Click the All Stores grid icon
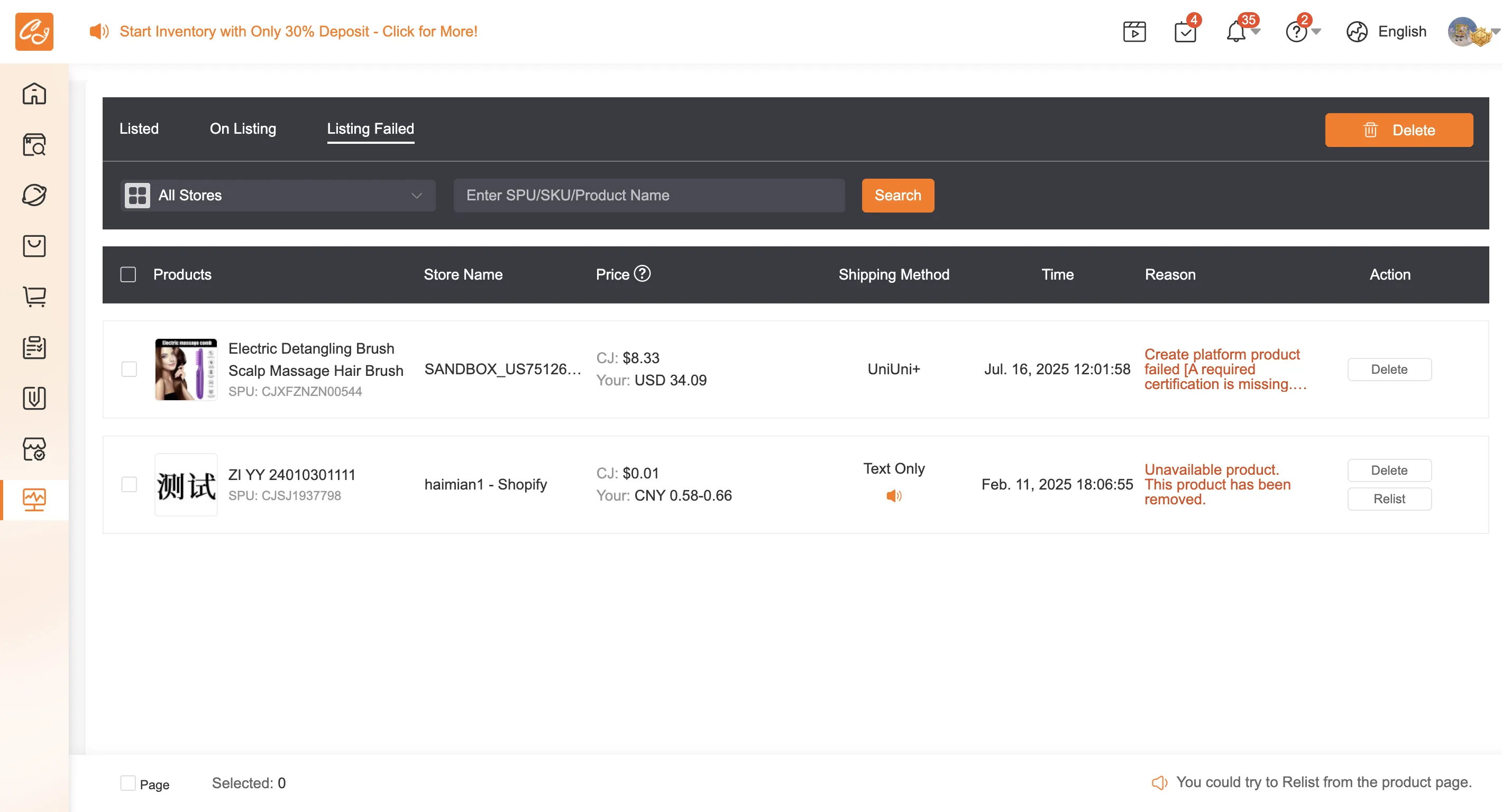The width and height of the screenshot is (1502, 812). coord(137,195)
